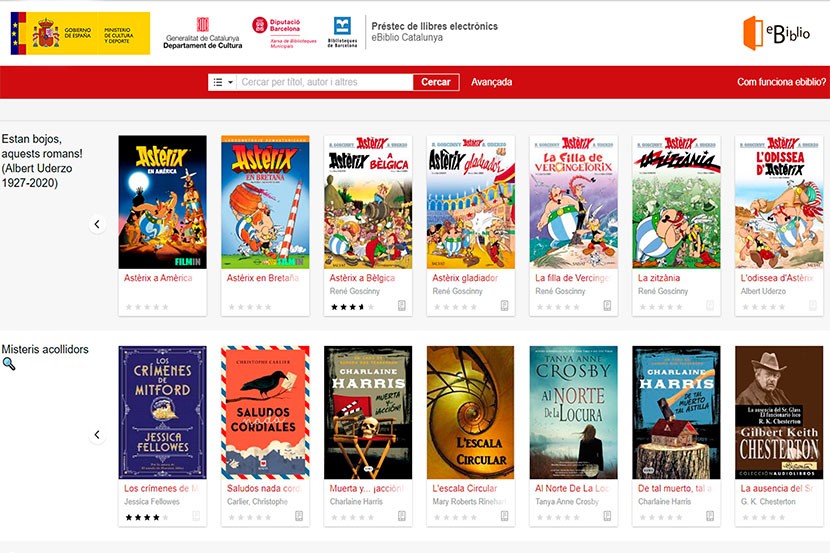Click star rating on Saludos nada cordiales
This screenshot has height=553, width=830.
point(250,518)
